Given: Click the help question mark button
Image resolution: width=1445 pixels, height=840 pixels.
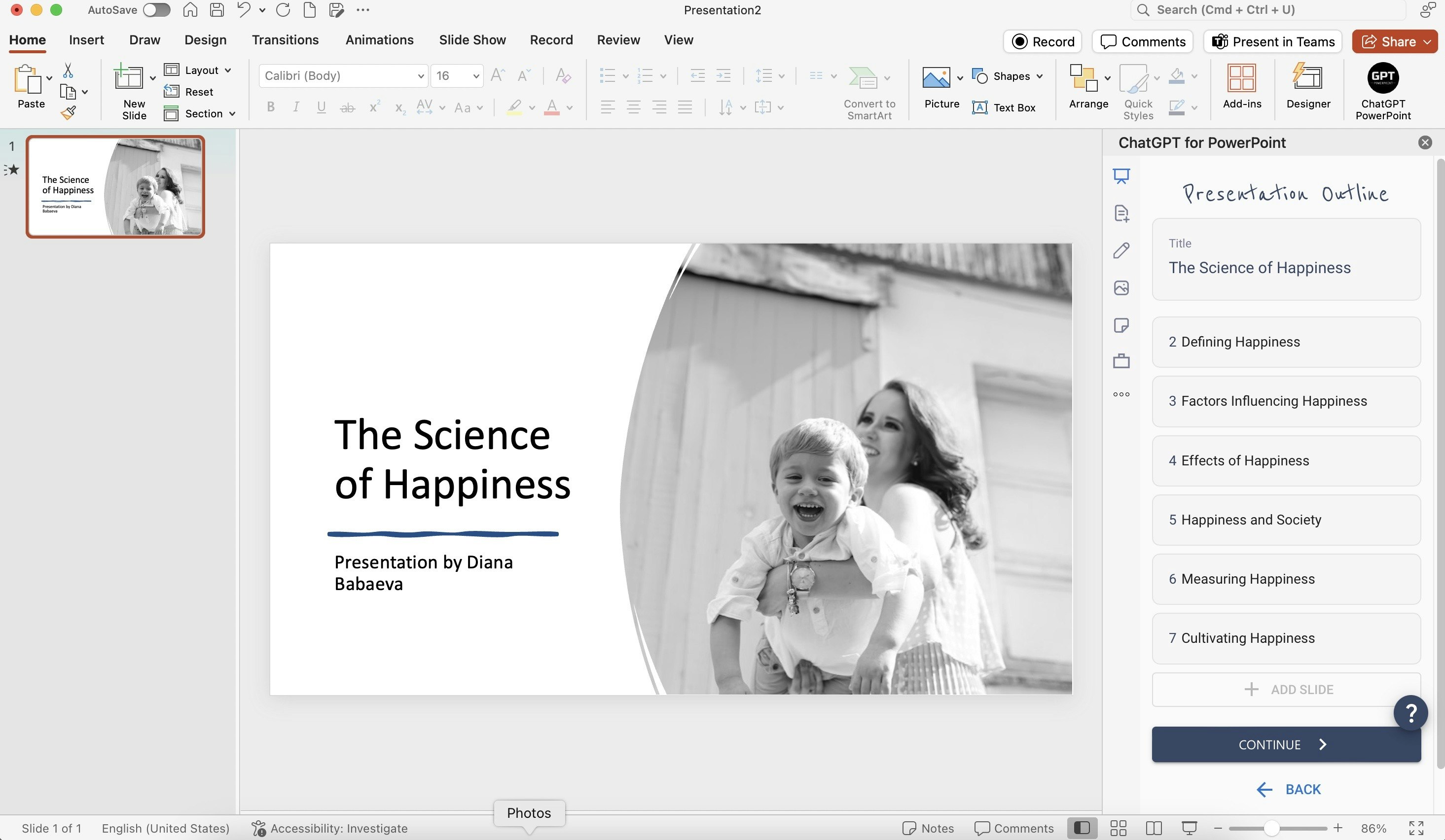Looking at the screenshot, I should click(x=1410, y=712).
